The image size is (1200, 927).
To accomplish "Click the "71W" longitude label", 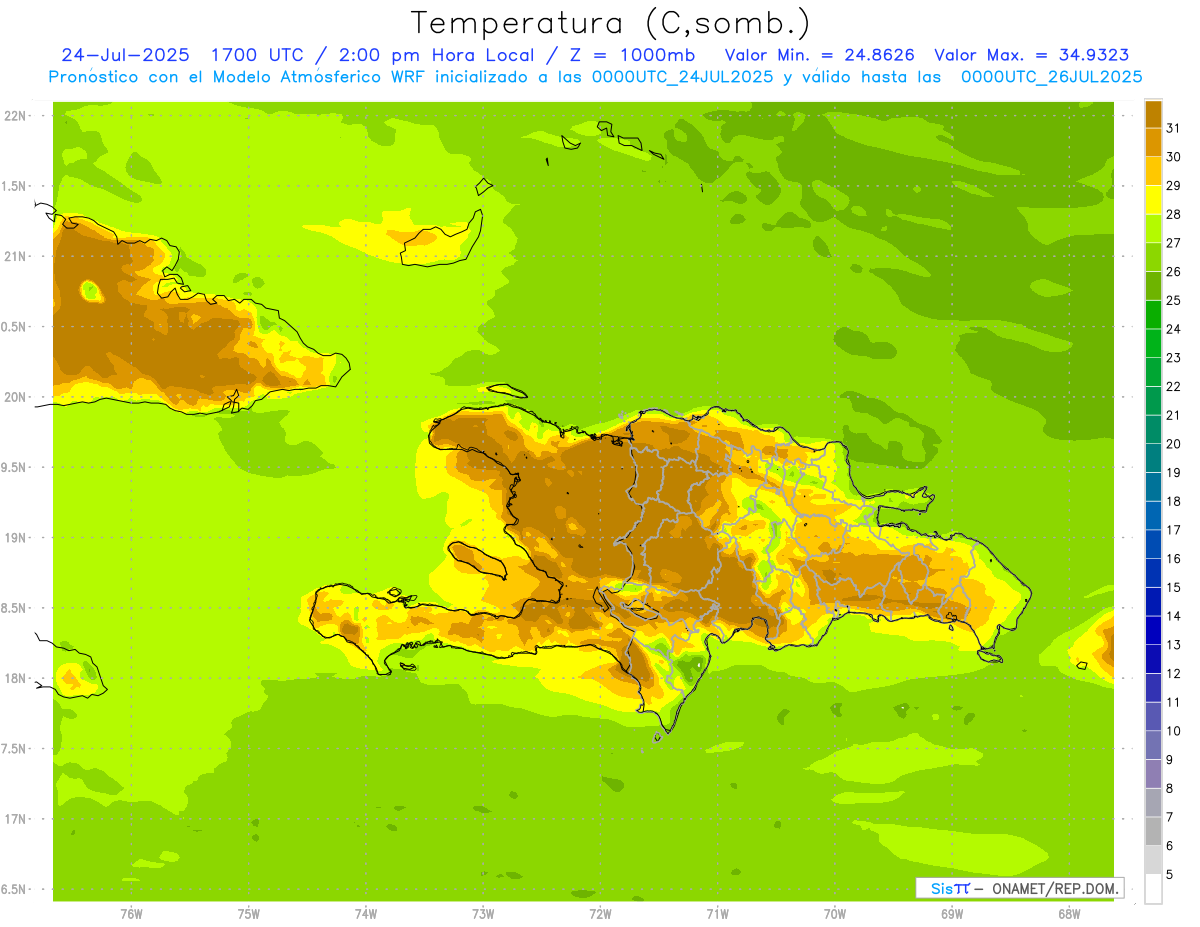I will point(717,914).
